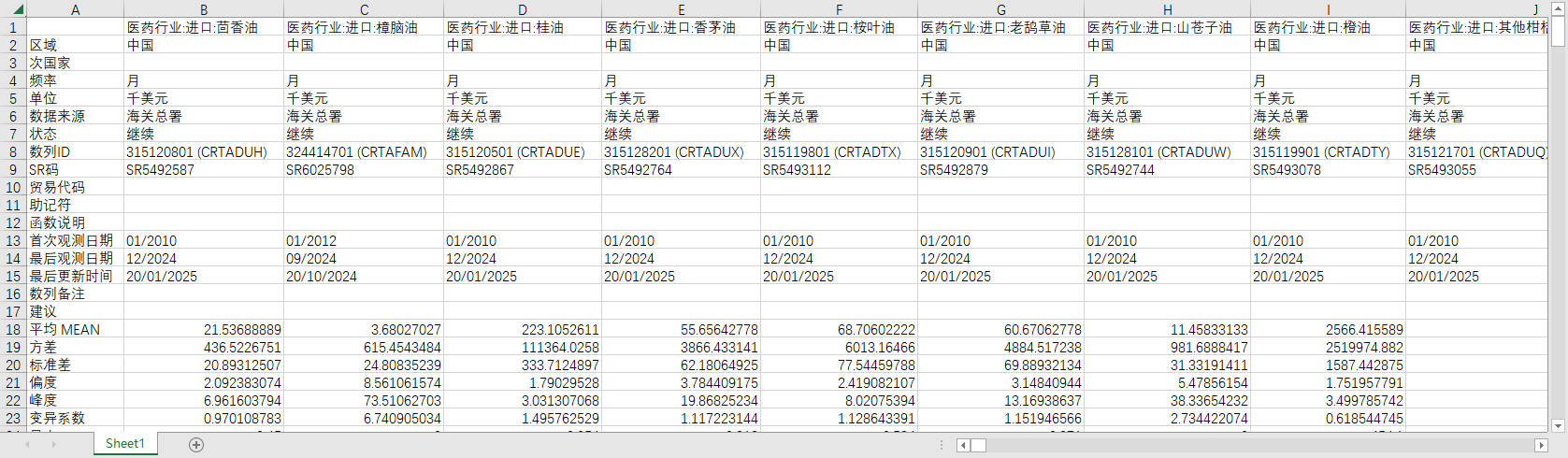The height and width of the screenshot is (458, 1568).
Task: Click cell 'SR5493112'
Action: 839,169
